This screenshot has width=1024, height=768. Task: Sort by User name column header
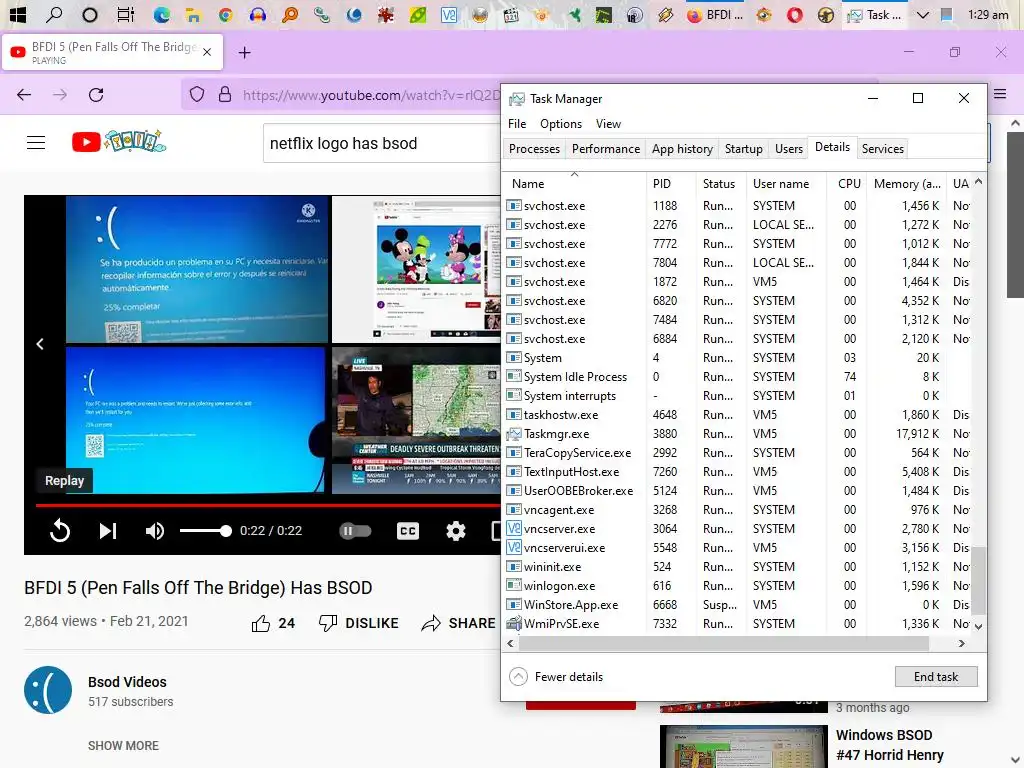pos(786,184)
